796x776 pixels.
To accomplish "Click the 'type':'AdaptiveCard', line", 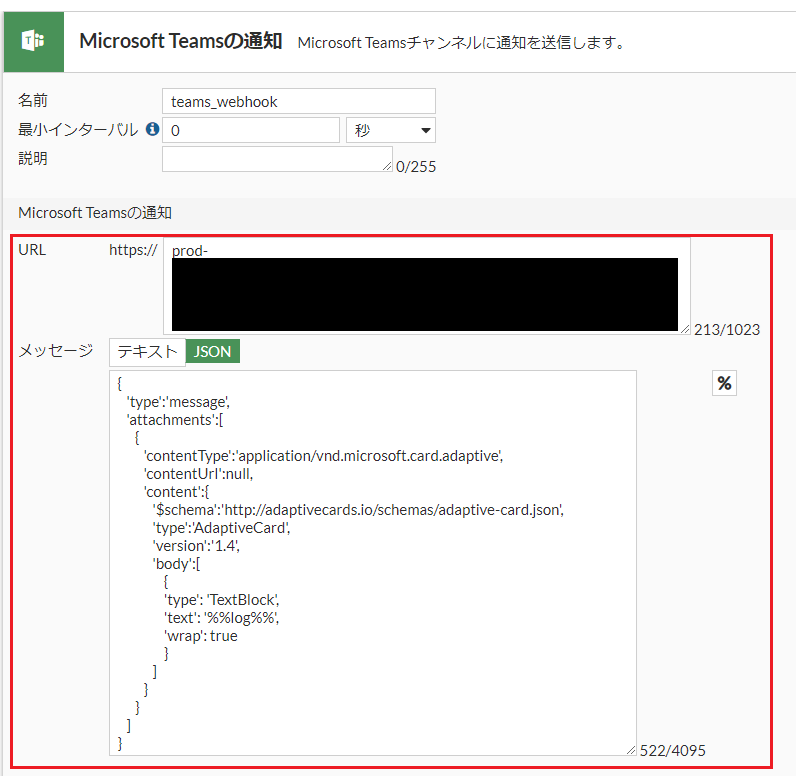I will coord(221,528).
